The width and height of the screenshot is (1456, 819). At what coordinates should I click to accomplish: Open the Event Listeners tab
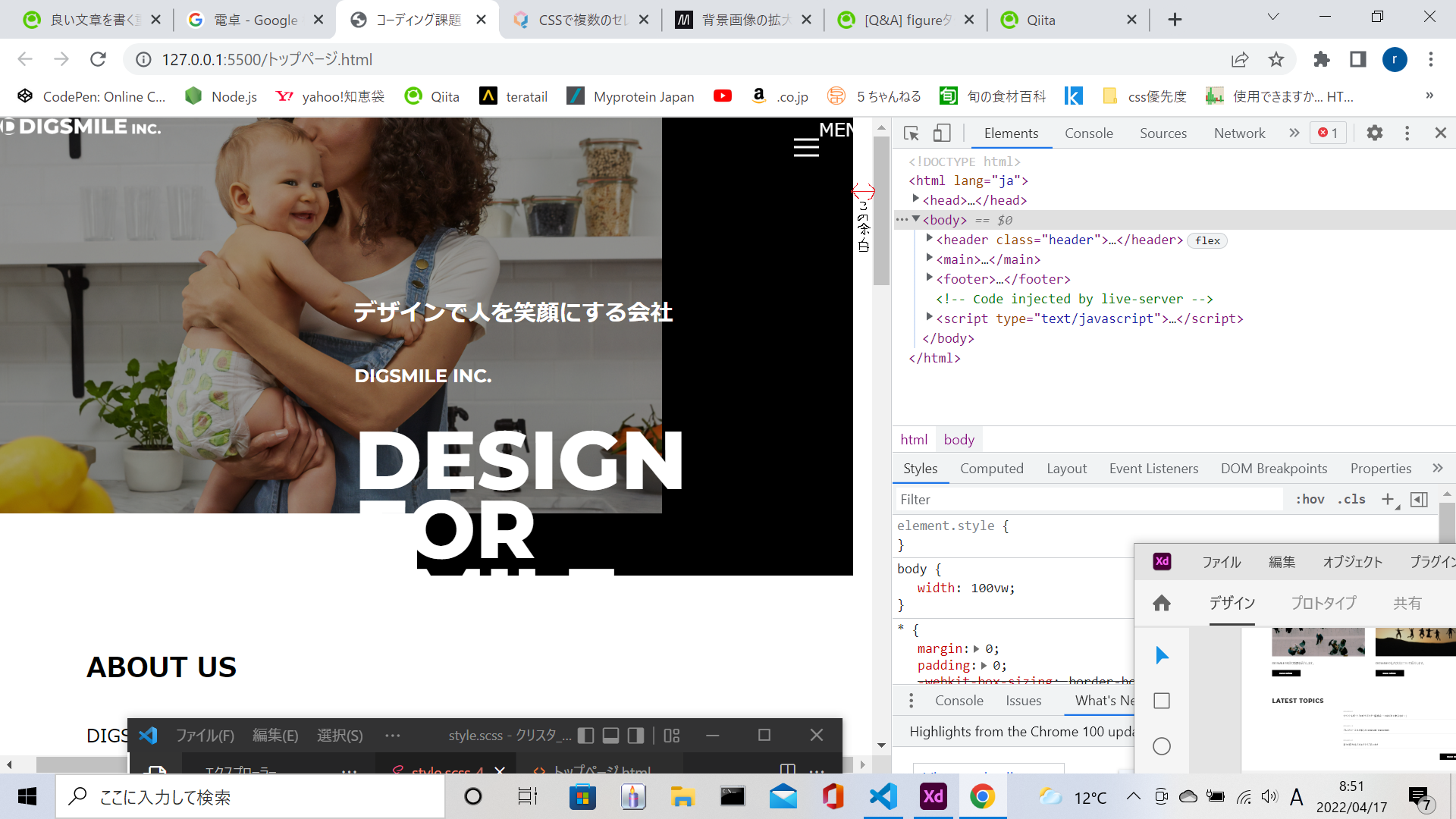pos(1153,469)
